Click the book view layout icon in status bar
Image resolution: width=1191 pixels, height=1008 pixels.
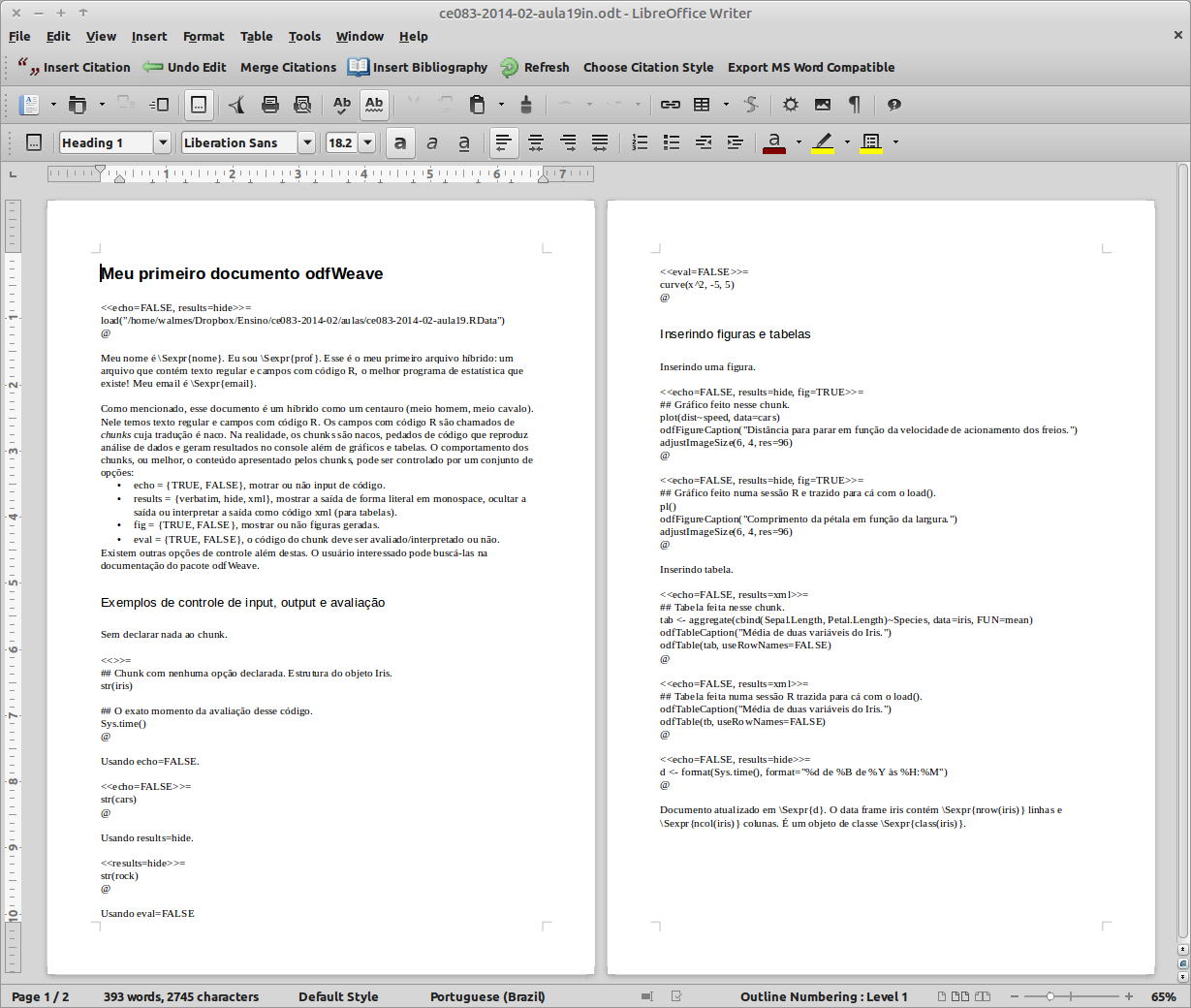[x=983, y=996]
